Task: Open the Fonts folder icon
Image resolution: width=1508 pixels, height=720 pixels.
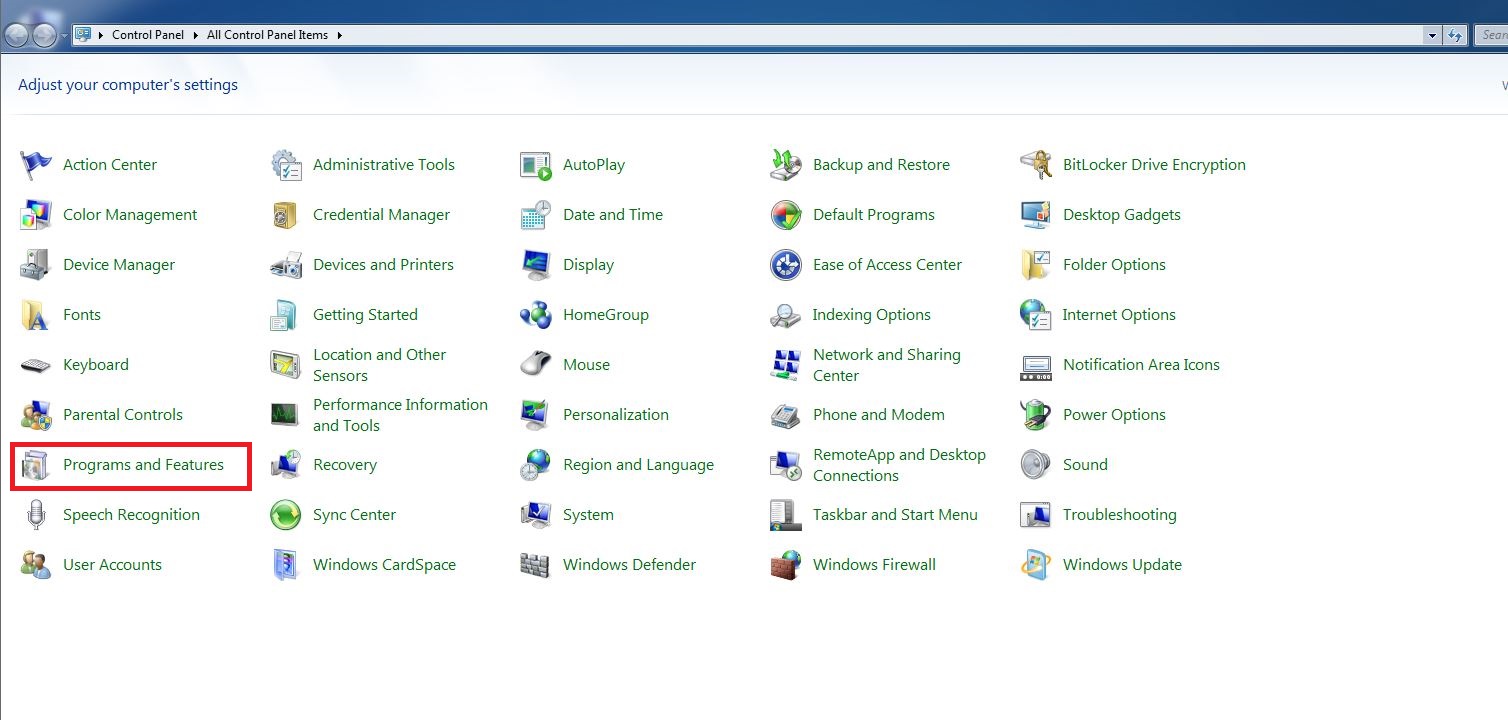Action: [x=36, y=315]
